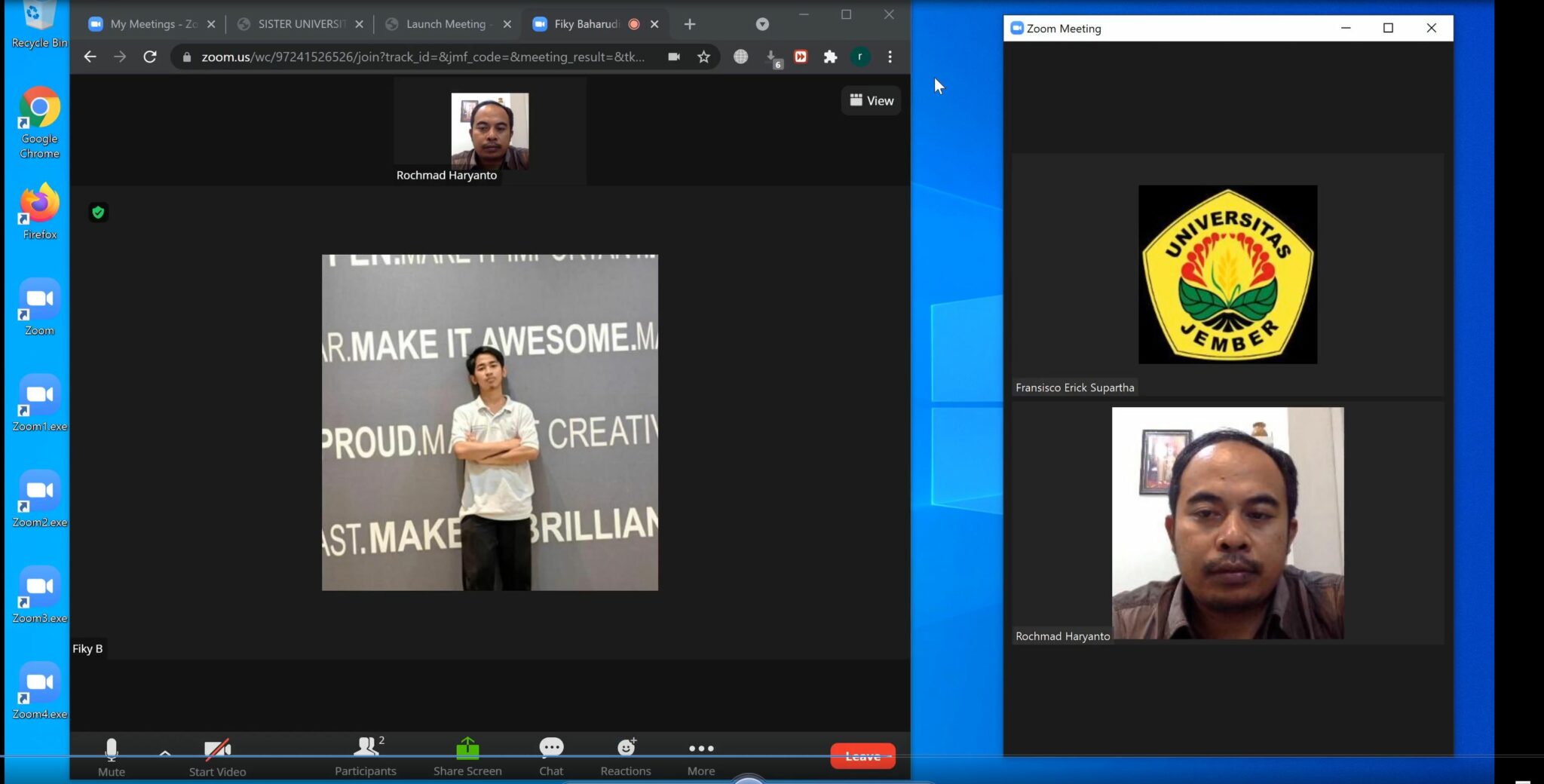The height and width of the screenshot is (784, 1544).
Task: Select Zoom1.exe desktop shortcut
Action: click(x=39, y=403)
